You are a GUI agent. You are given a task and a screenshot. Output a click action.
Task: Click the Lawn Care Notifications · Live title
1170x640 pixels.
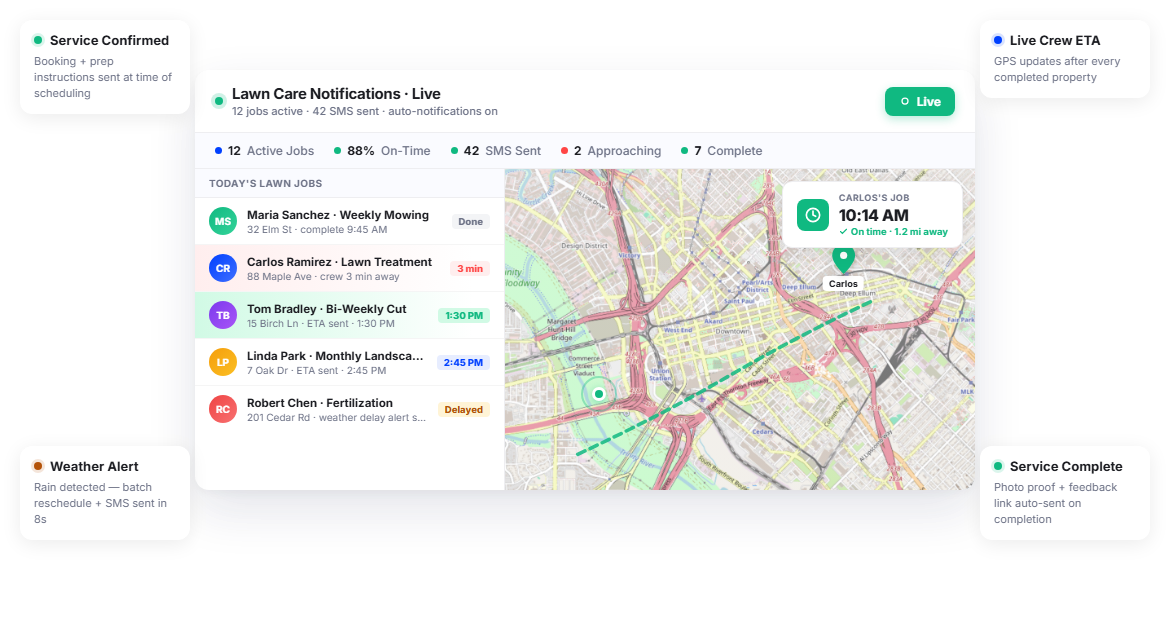[336, 94]
